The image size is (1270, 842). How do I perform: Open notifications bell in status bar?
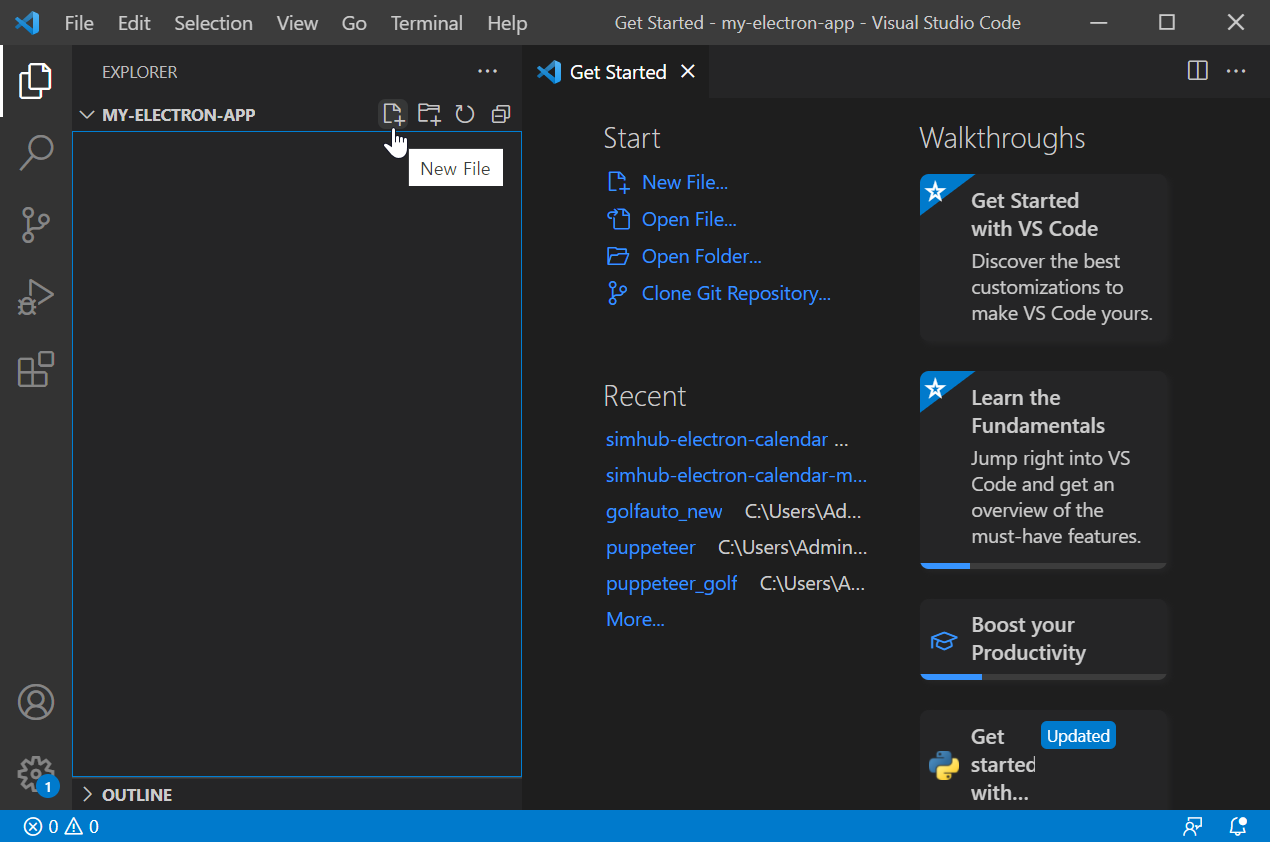1238,827
